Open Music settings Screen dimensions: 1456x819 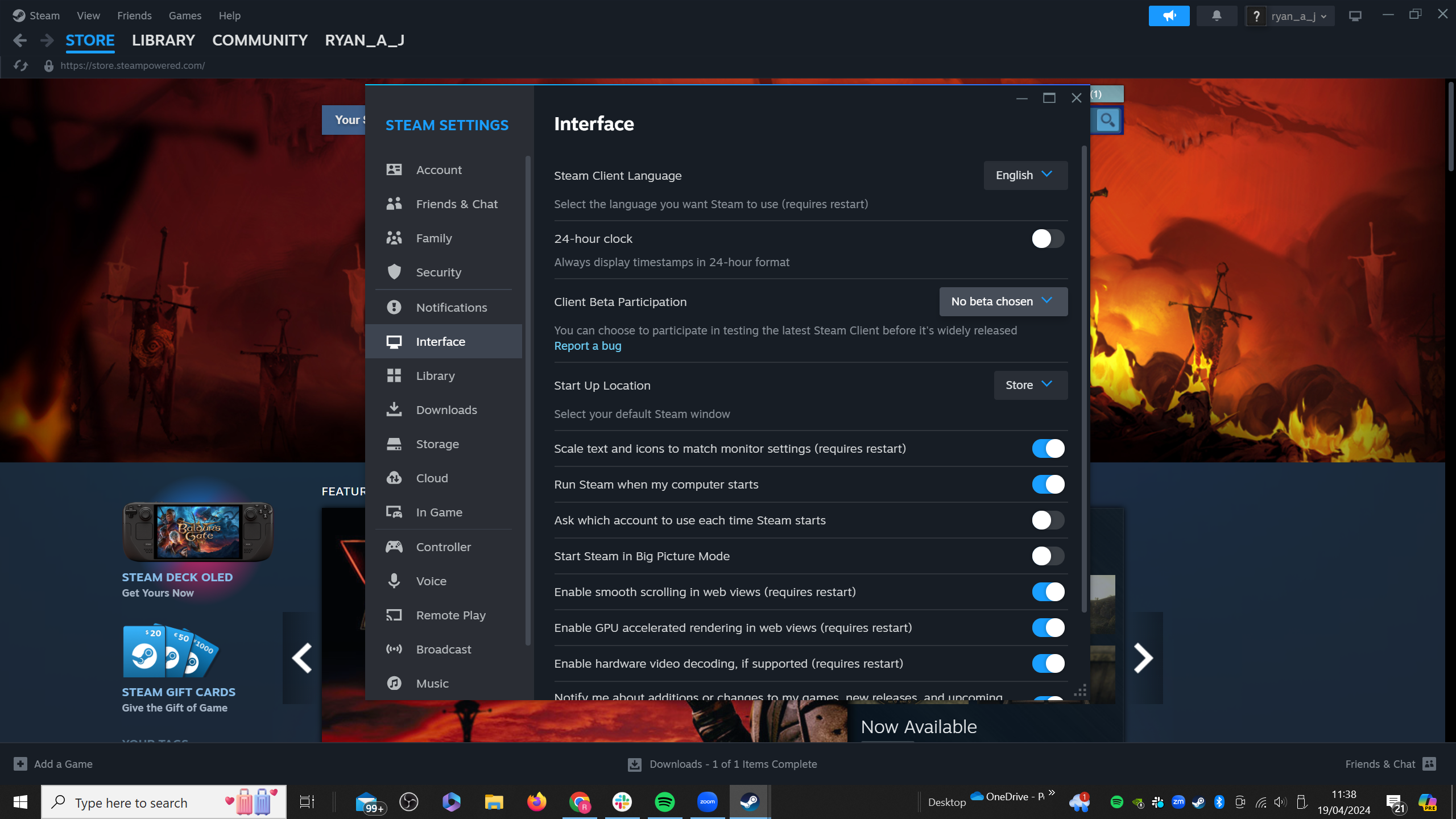pos(444,683)
